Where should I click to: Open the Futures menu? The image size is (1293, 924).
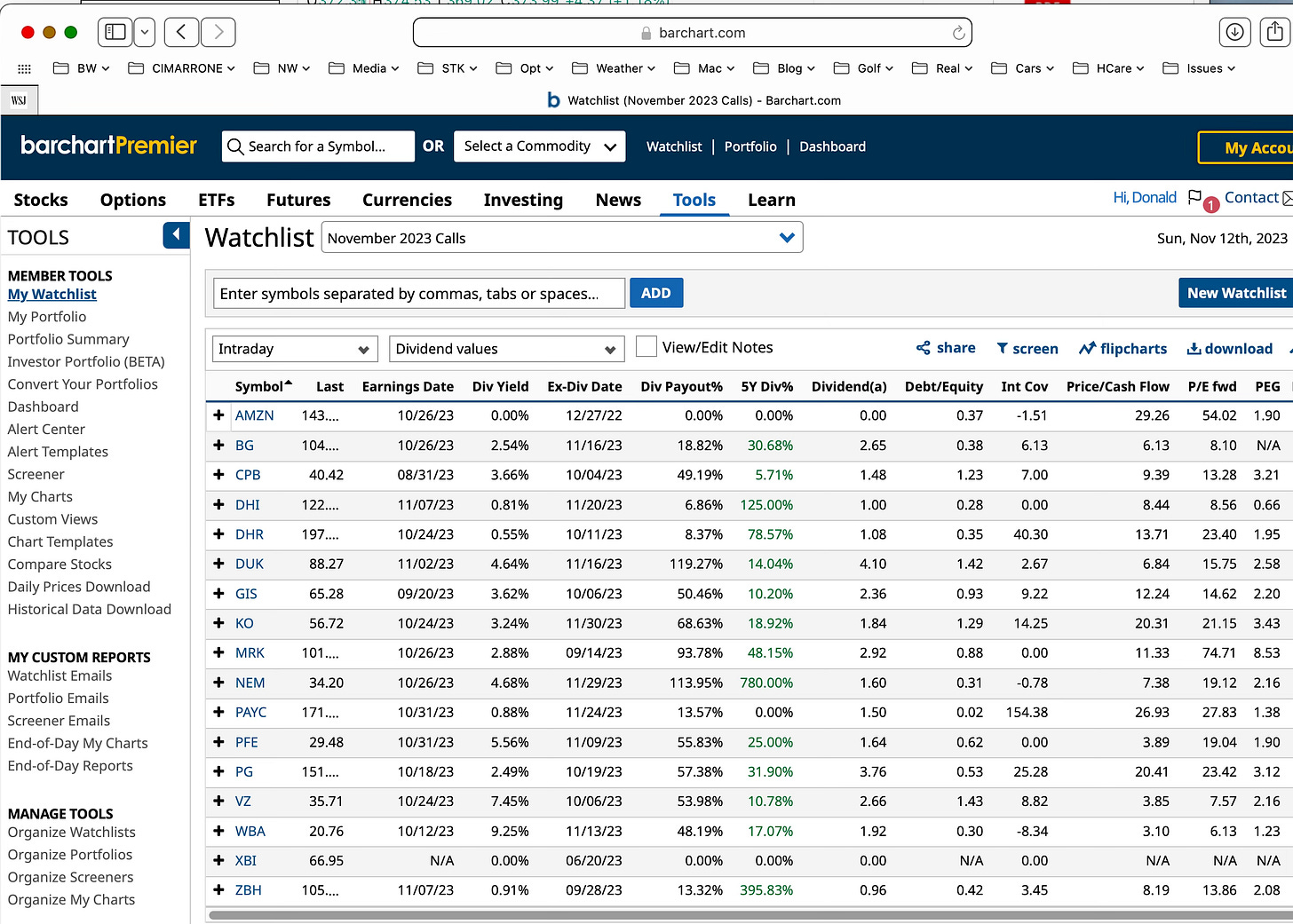pyautogui.click(x=298, y=200)
